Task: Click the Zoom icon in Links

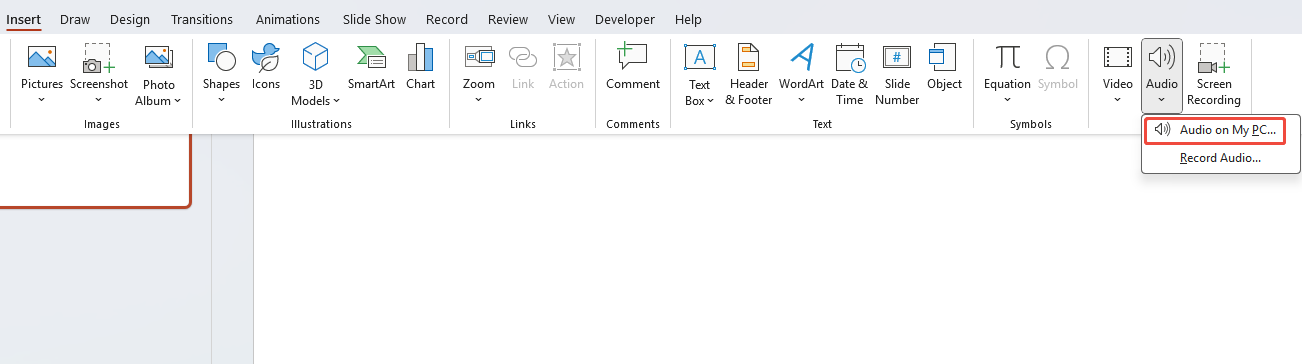Action: point(479,58)
